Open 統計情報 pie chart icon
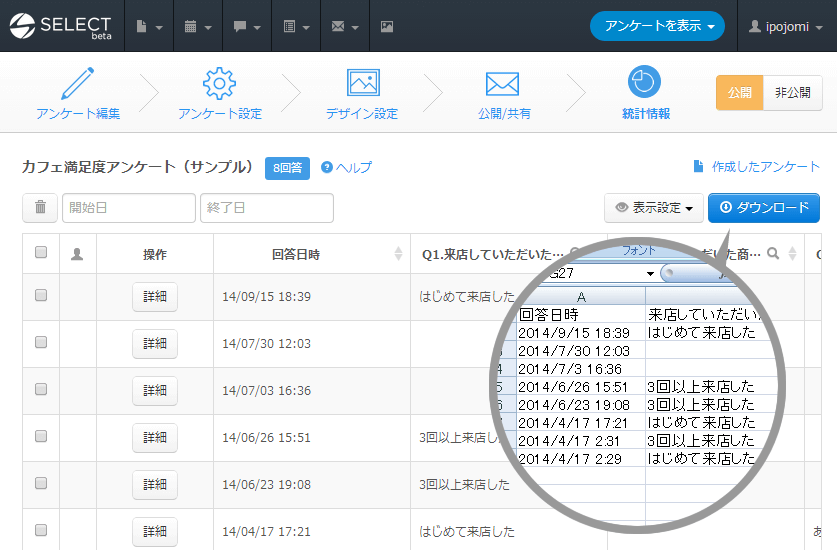Screen dimensions: 837x550 (x=645, y=83)
